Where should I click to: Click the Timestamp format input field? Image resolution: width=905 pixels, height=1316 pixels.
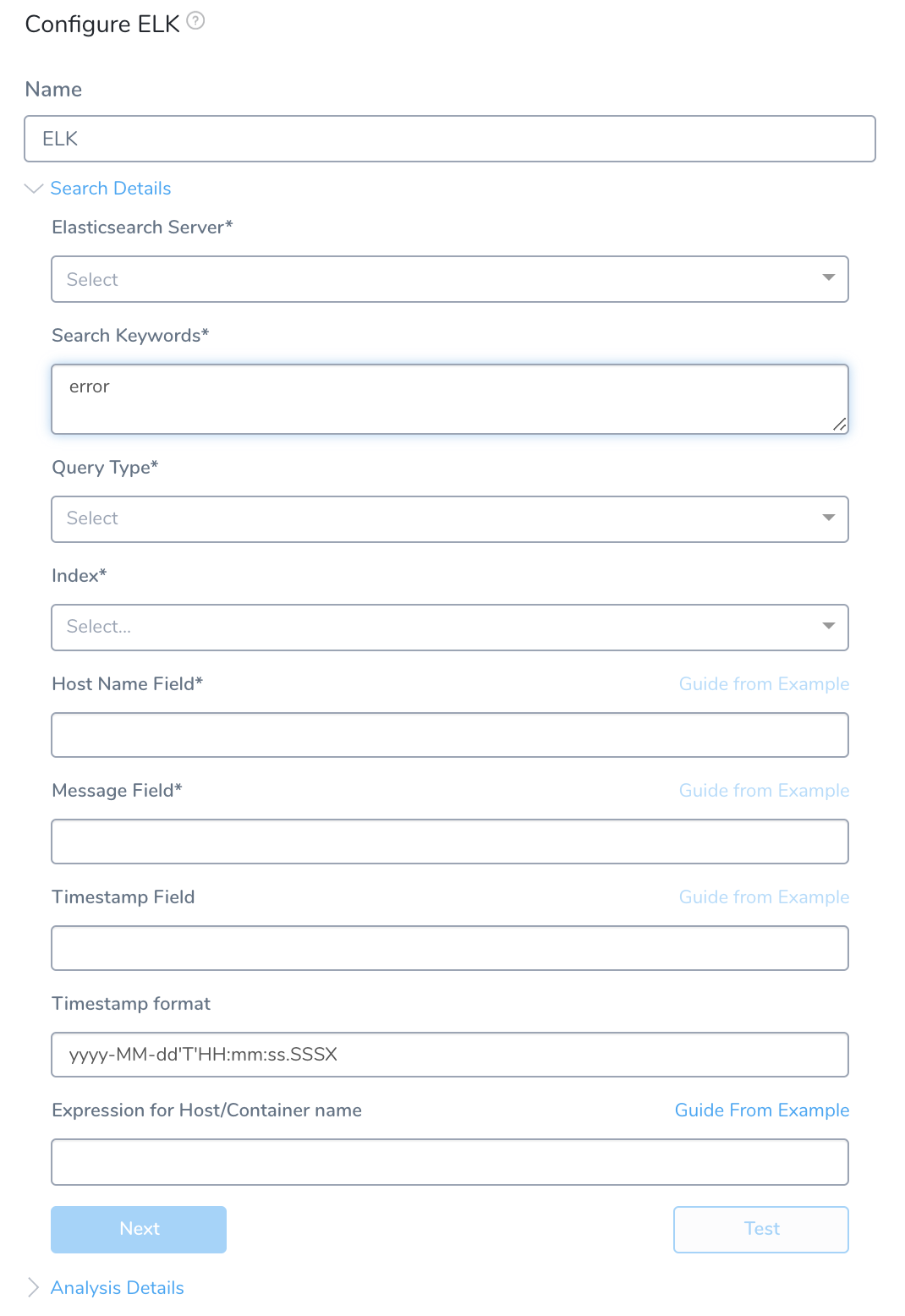(450, 1055)
